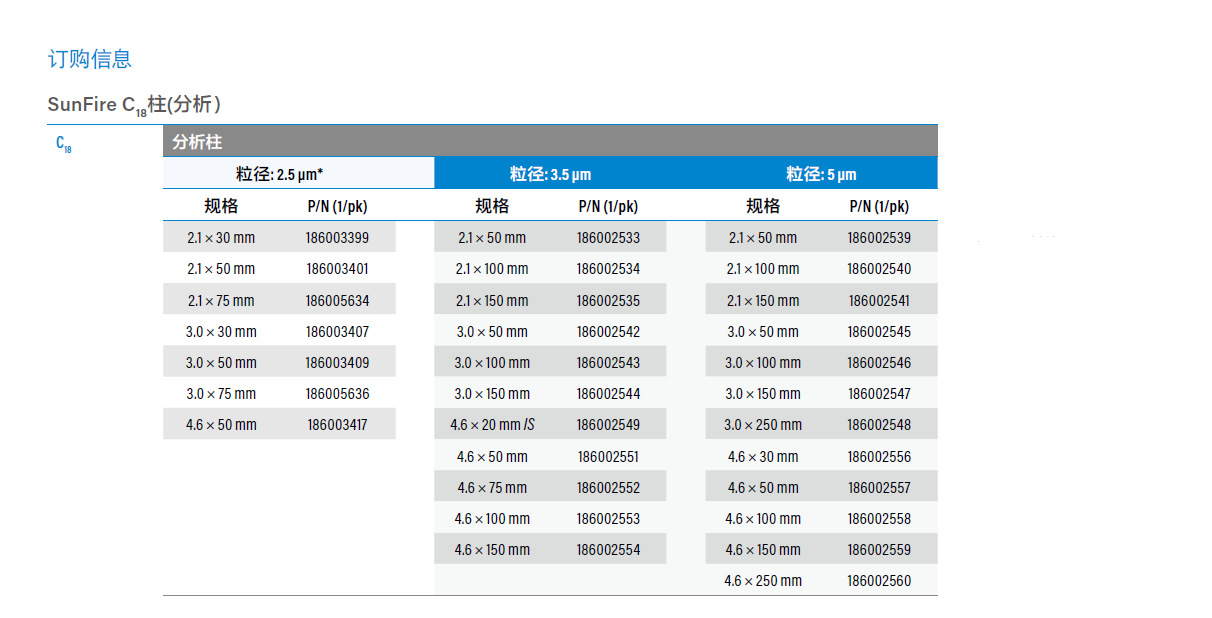Image resolution: width=1212 pixels, height=618 pixels.
Task: Click part number 186002549
Action: (x=608, y=425)
